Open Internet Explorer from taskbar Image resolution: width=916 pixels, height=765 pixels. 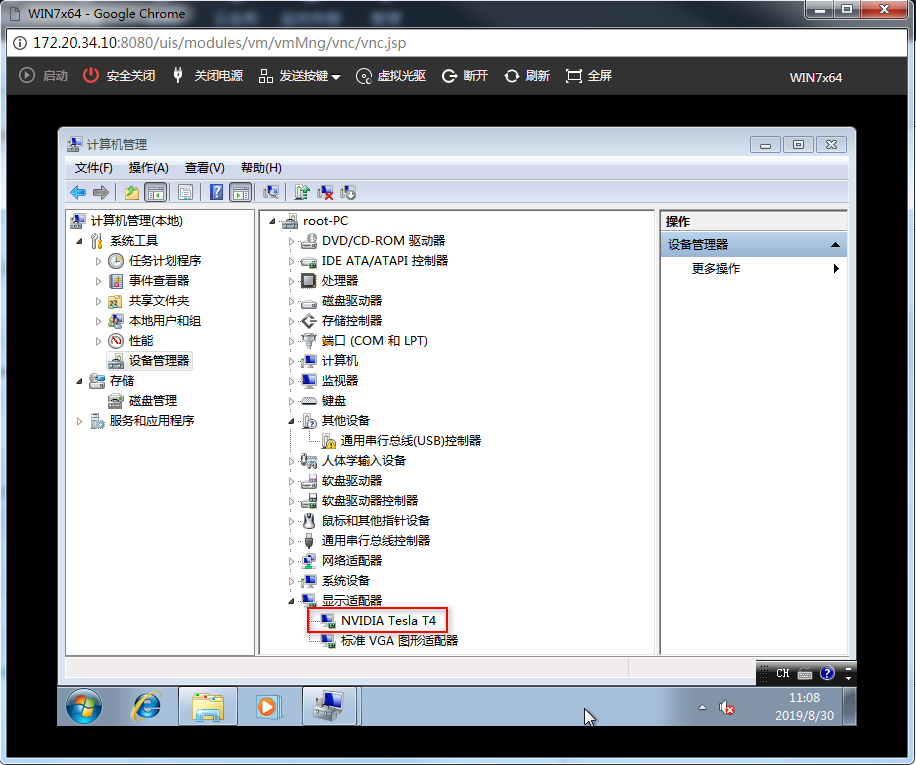pos(146,706)
